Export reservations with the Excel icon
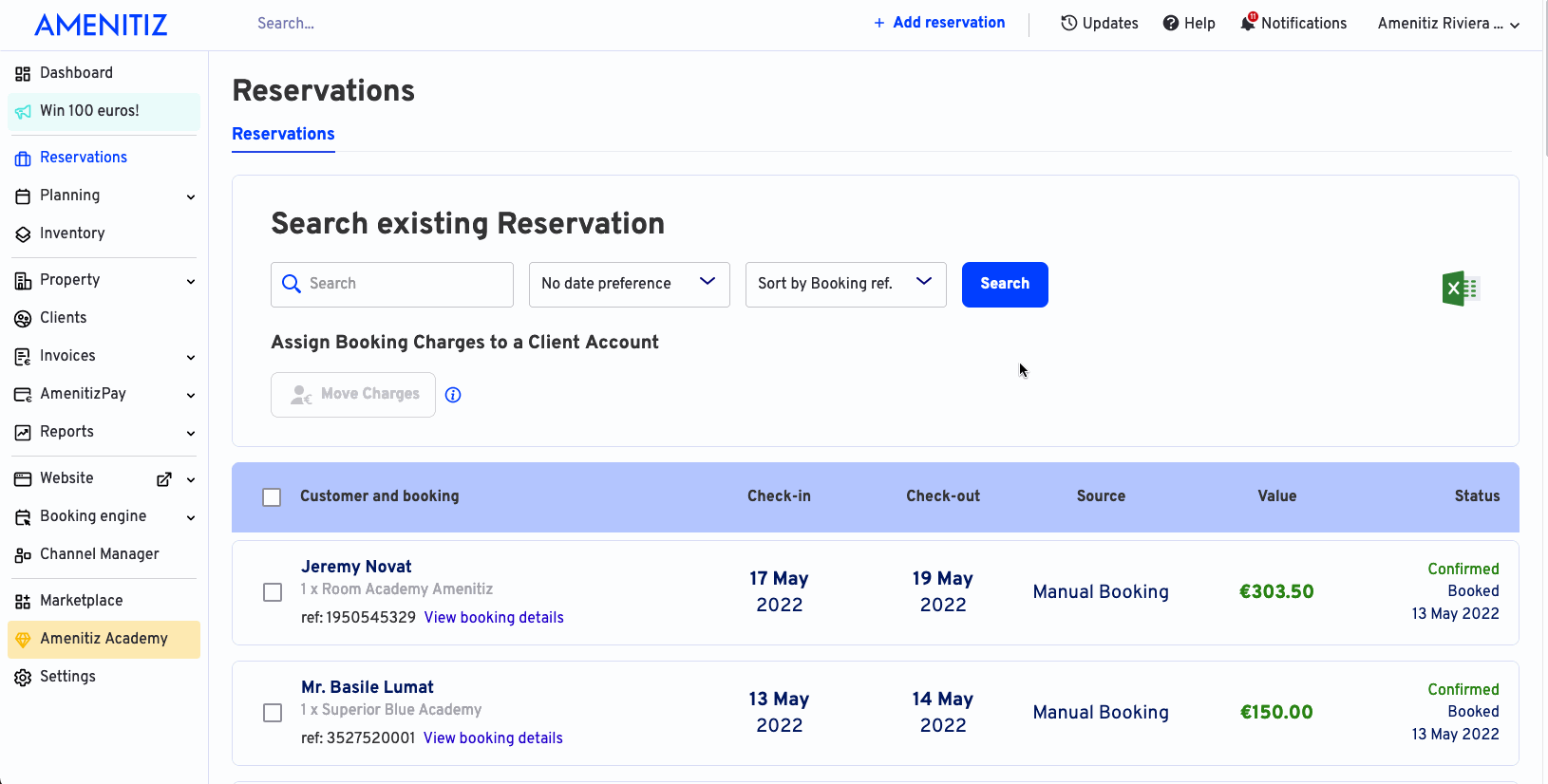 tap(1461, 289)
